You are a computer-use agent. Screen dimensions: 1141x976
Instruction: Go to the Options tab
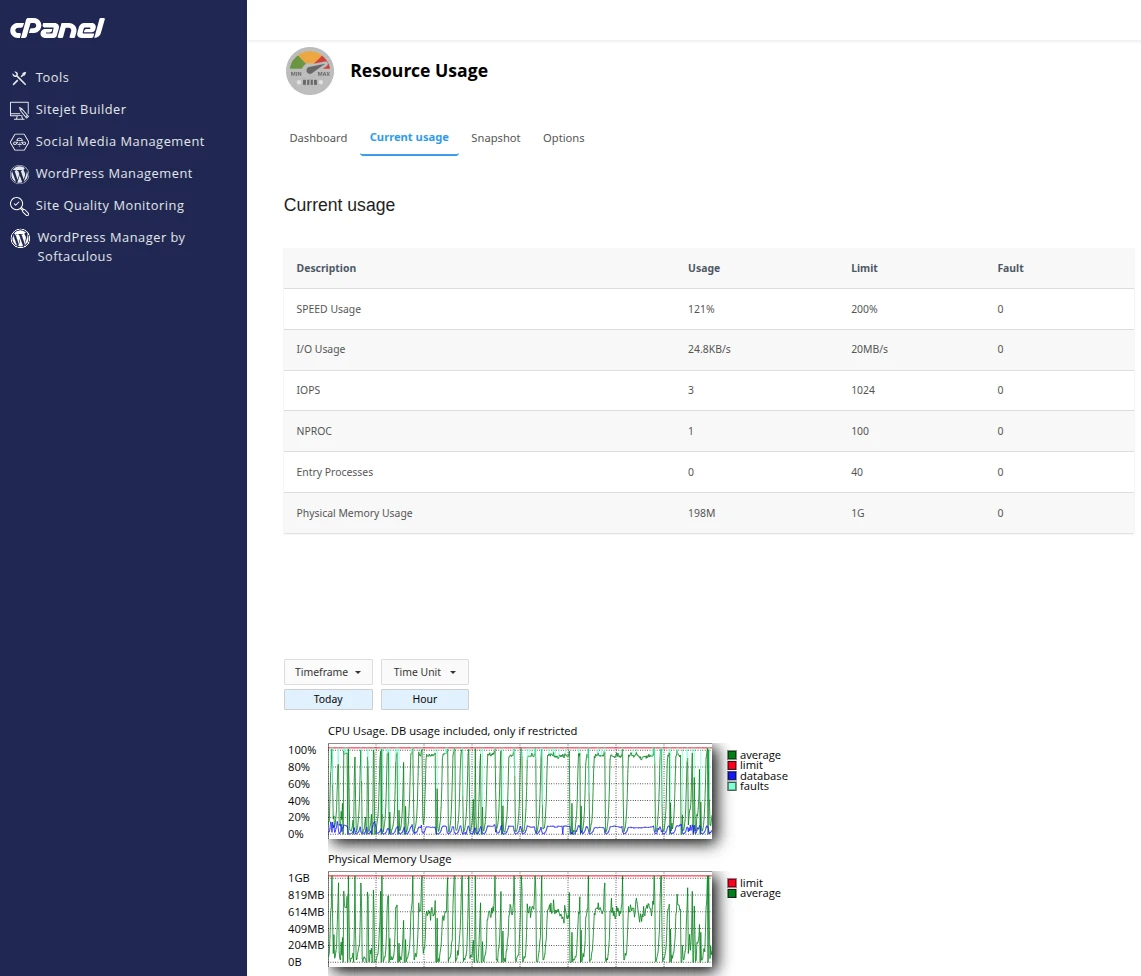(x=563, y=138)
